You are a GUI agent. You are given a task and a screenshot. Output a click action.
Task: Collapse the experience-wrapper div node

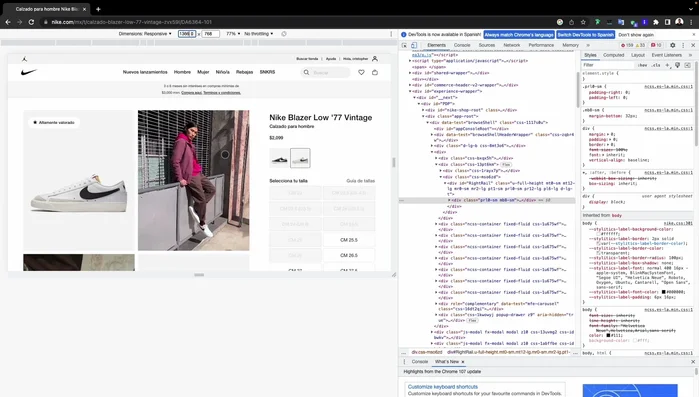tap(410, 91)
